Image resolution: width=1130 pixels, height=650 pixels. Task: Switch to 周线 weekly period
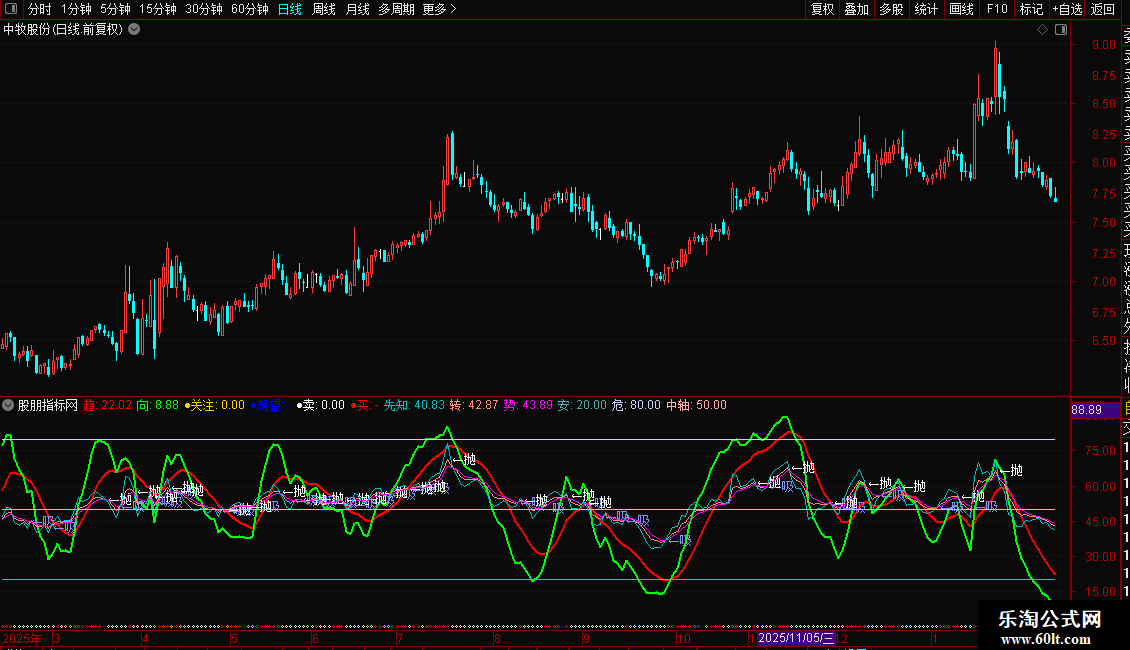(324, 9)
